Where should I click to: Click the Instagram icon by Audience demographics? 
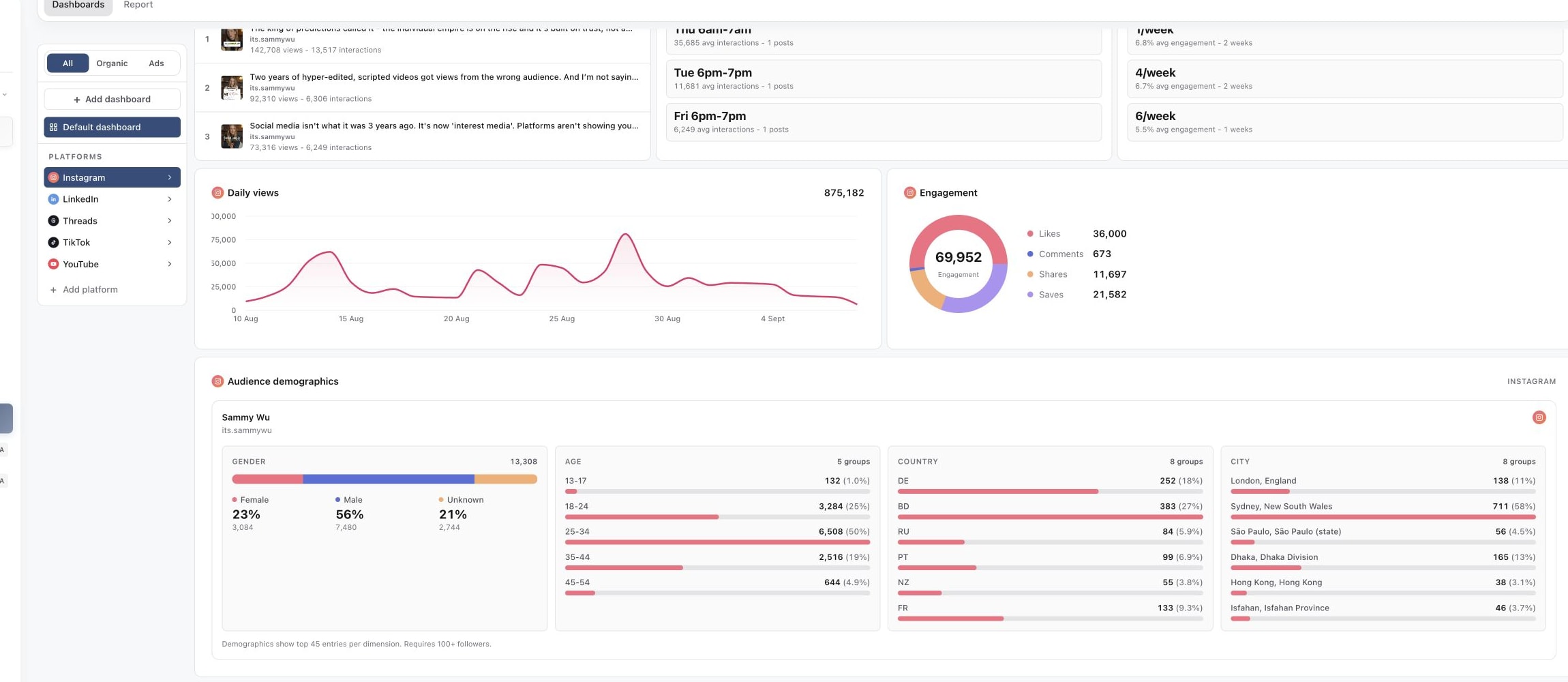217,381
